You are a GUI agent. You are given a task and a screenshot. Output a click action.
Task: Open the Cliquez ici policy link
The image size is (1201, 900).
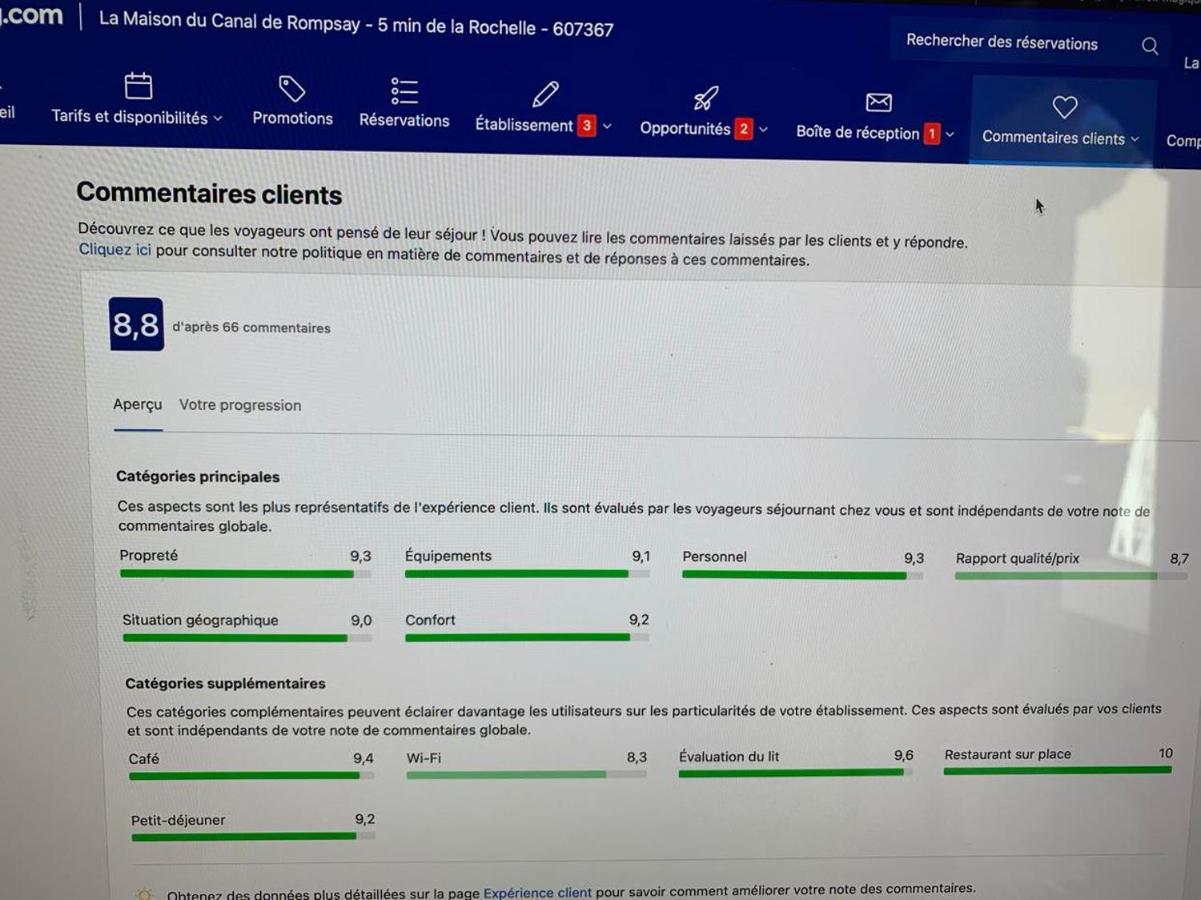115,250
